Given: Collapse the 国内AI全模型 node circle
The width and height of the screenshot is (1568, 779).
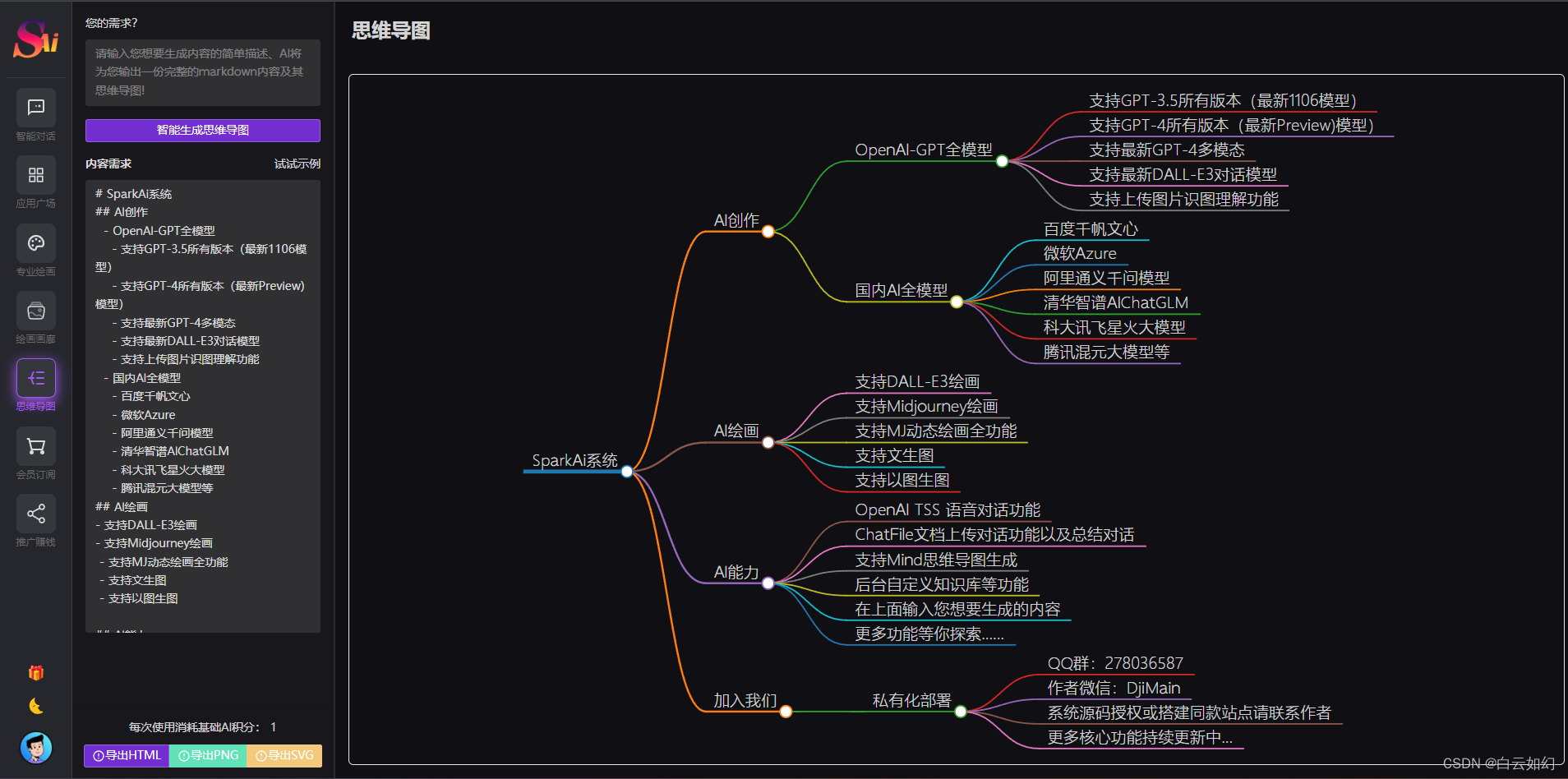Looking at the screenshot, I should pos(957,302).
